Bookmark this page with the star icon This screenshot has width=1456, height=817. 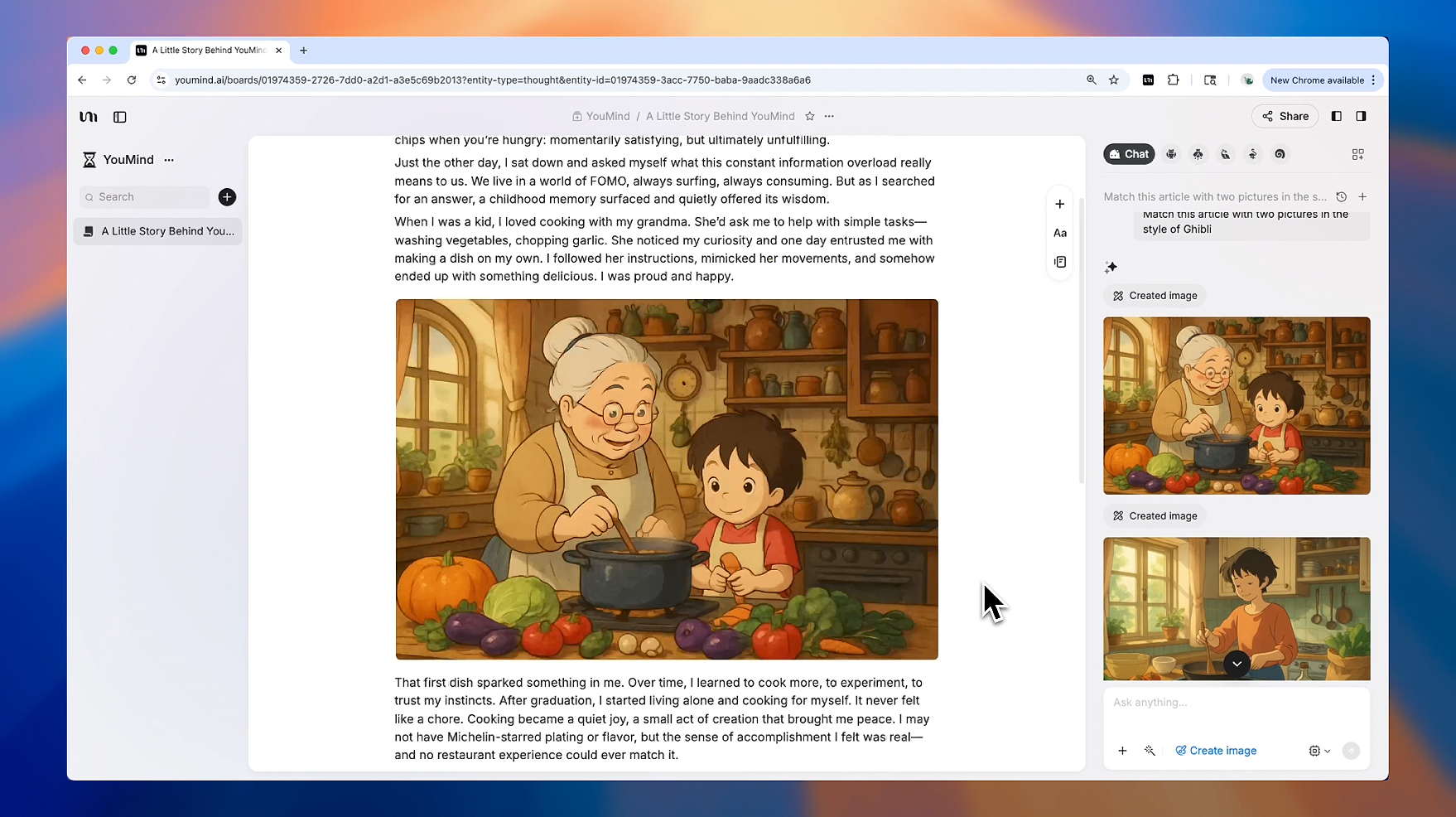tap(1114, 80)
